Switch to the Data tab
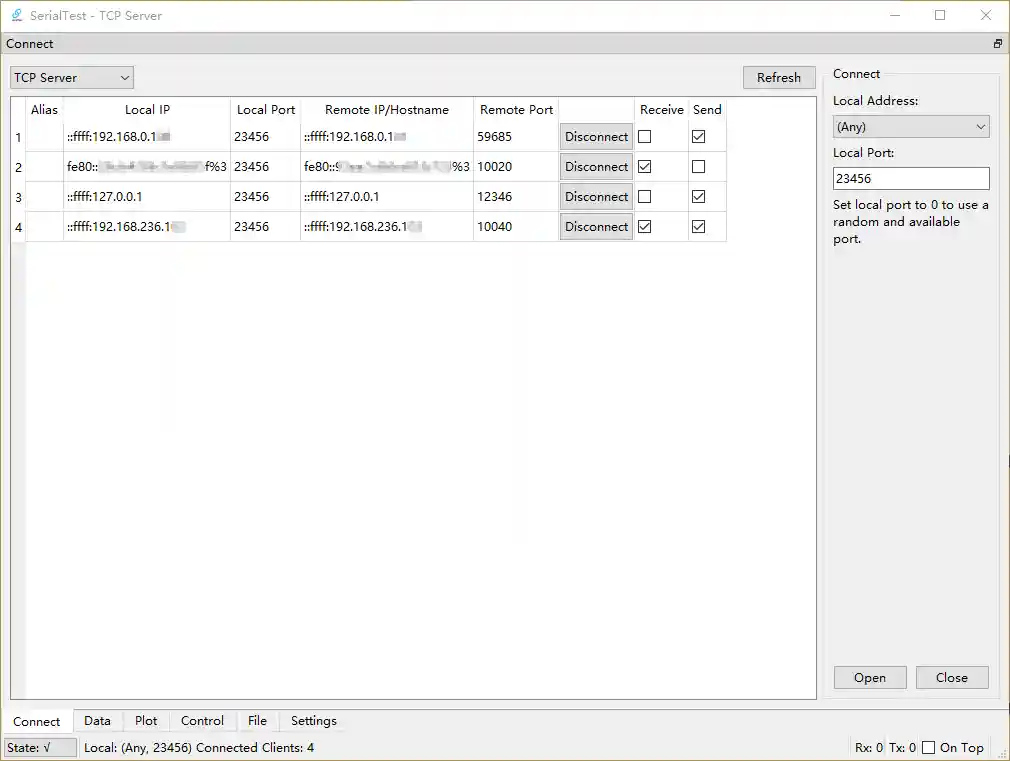This screenshot has height=761, width=1010. tap(97, 720)
